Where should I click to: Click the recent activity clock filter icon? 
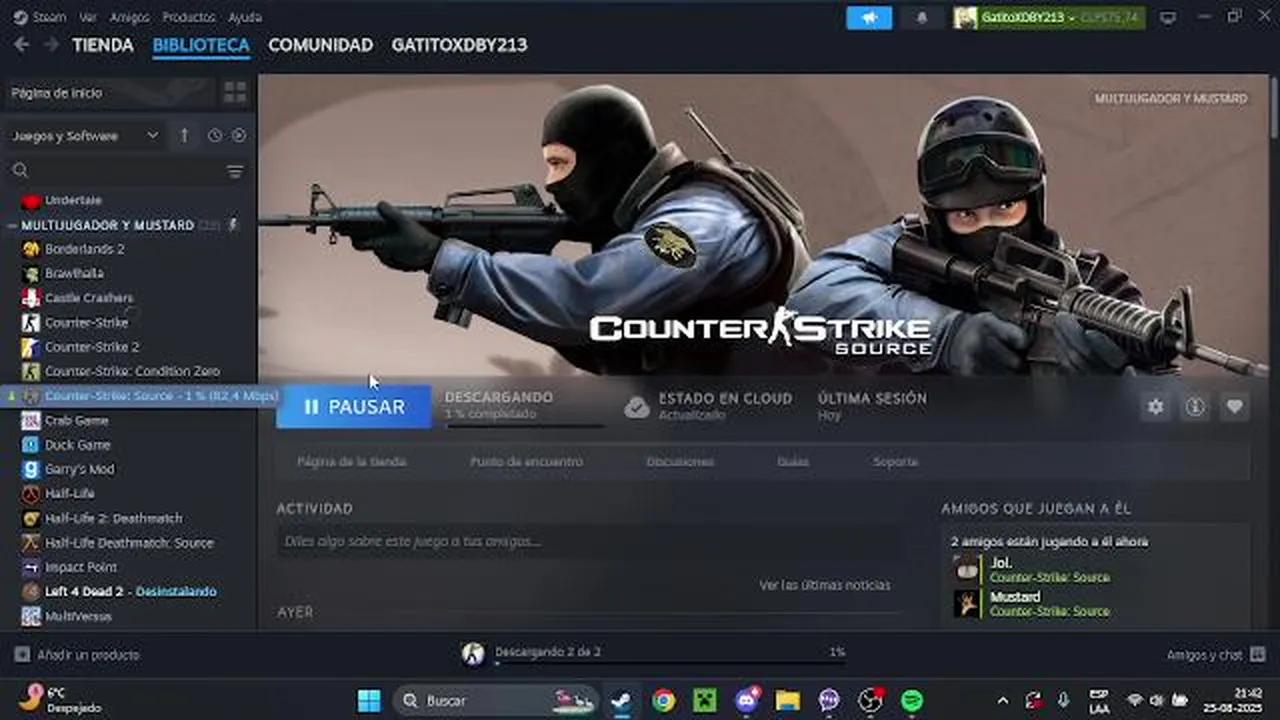click(x=214, y=135)
